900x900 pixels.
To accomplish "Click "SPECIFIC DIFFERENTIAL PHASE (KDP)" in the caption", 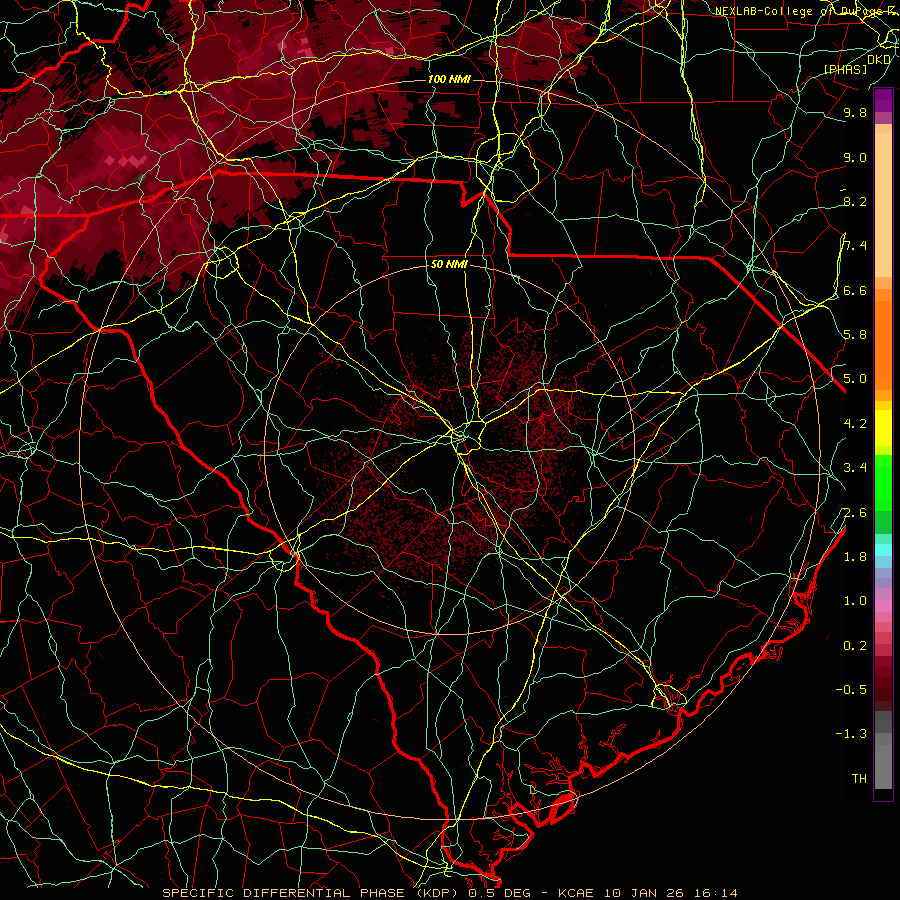I will point(313,893).
